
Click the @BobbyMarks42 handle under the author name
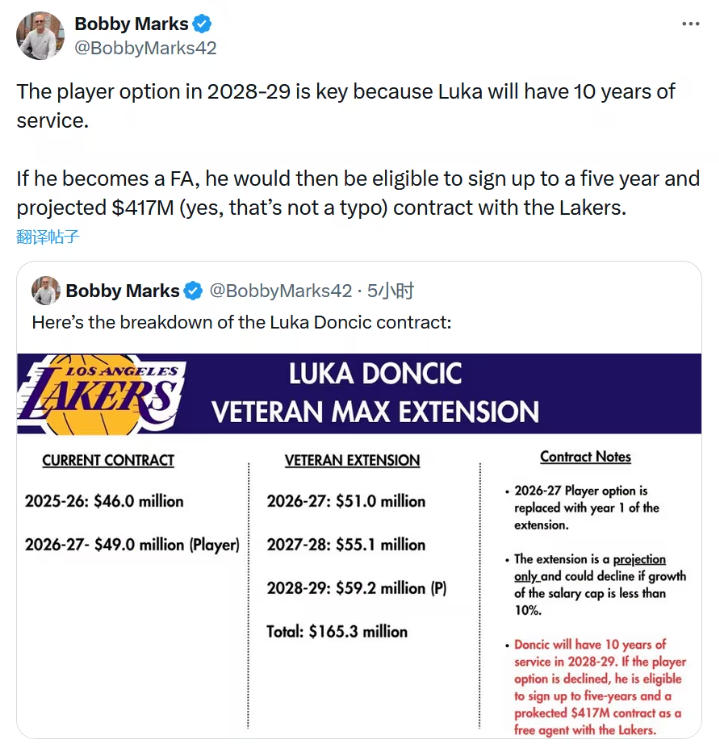click(x=145, y=48)
